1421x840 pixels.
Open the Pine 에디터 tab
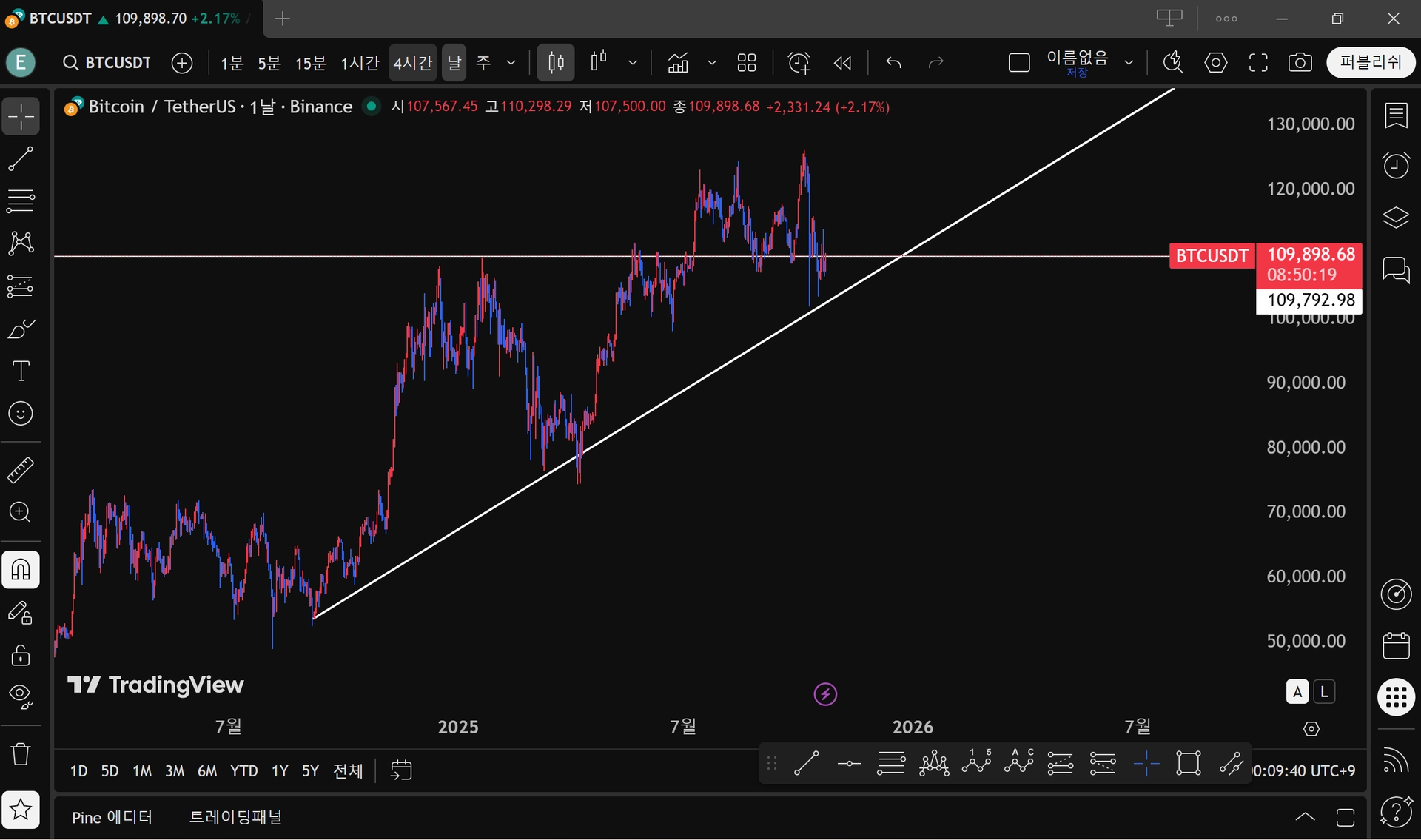click(112, 817)
